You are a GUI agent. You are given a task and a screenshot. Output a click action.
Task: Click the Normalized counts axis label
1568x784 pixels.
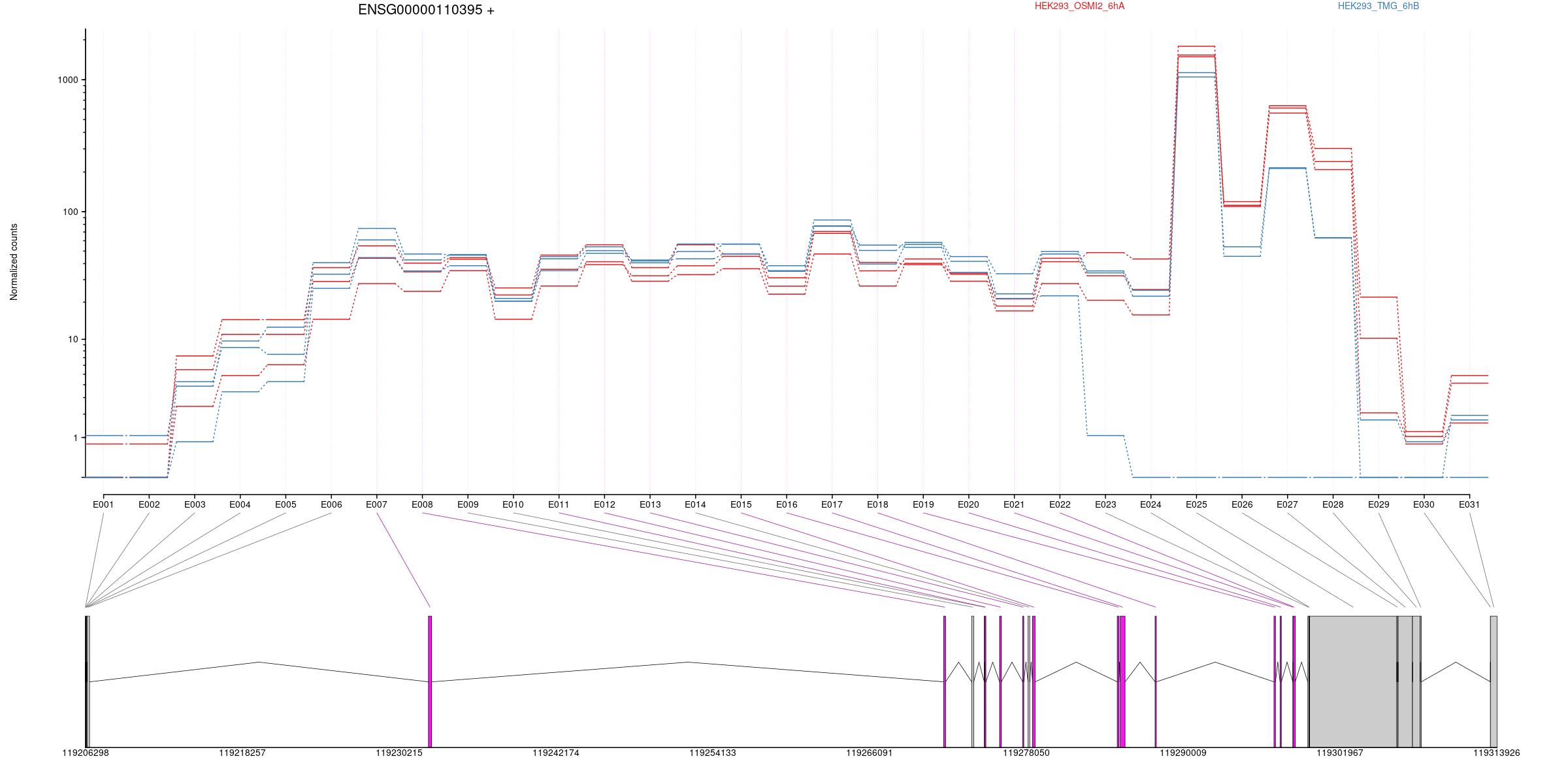[14, 262]
